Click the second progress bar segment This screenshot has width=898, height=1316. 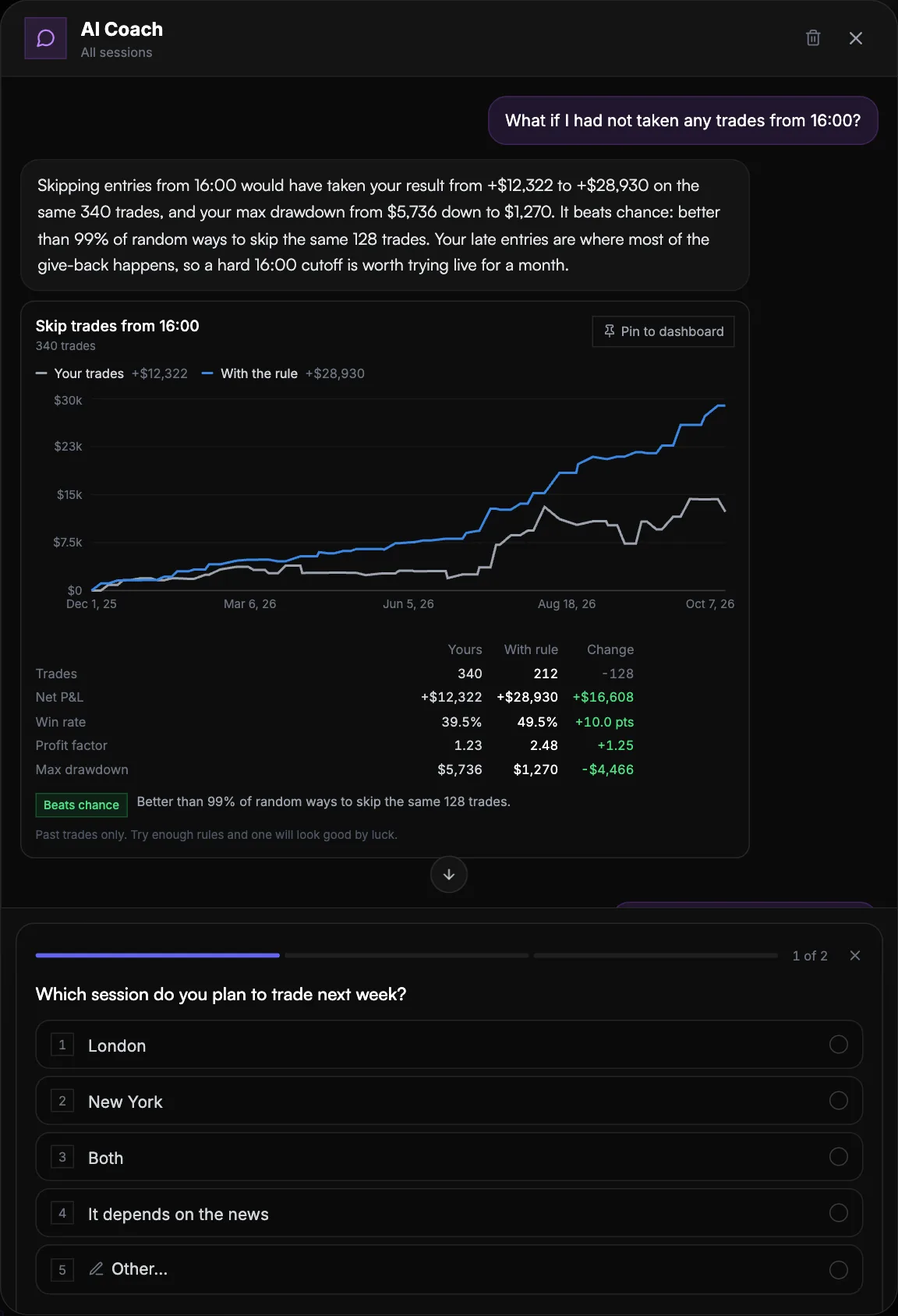(x=407, y=955)
